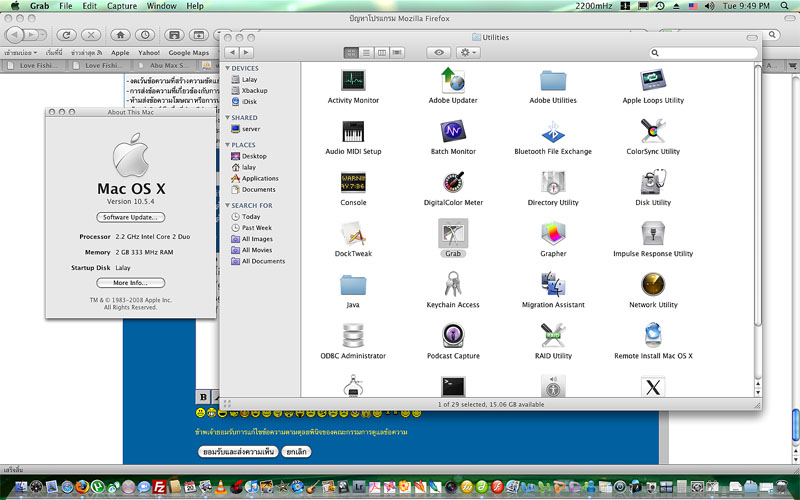
Task: Launch Batch Monitor
Action: click(x=453, y=132)
